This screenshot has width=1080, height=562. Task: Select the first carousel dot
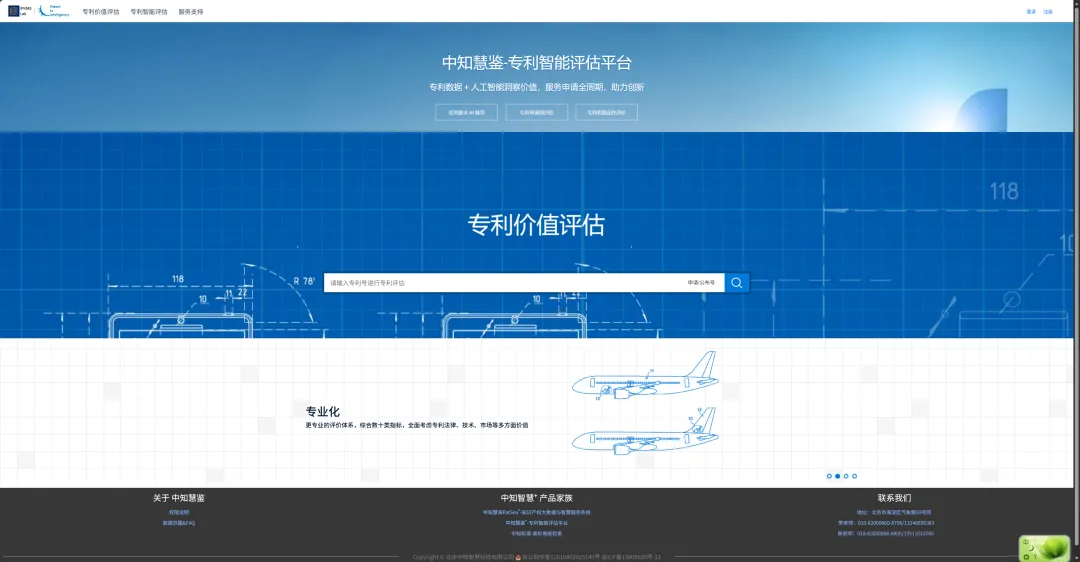pos(829,476)
